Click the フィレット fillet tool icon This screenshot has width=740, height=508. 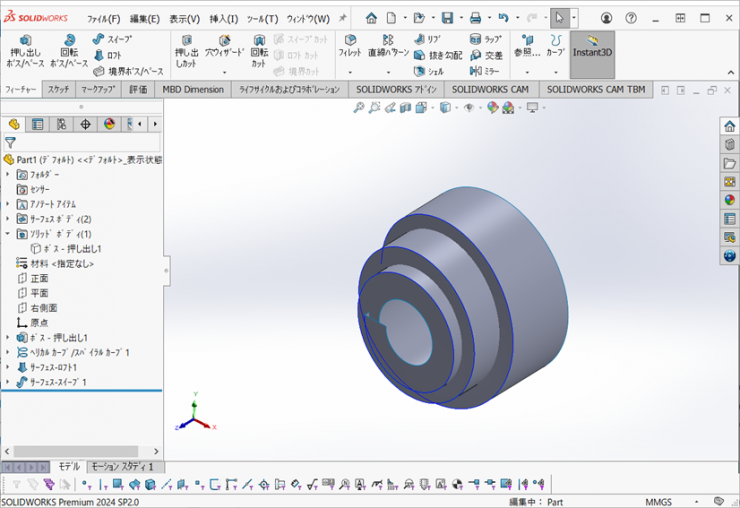click(350, 40)
